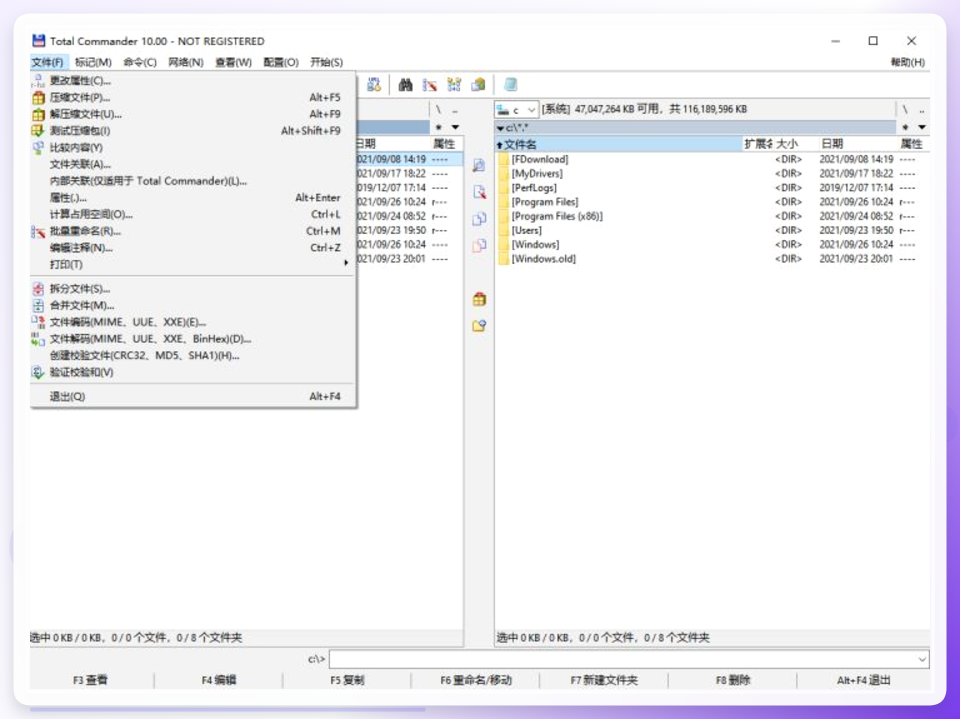Select 解压缩文件(U)... menu entry
Screen dimensions: 960x719
(x=193, y=114)
